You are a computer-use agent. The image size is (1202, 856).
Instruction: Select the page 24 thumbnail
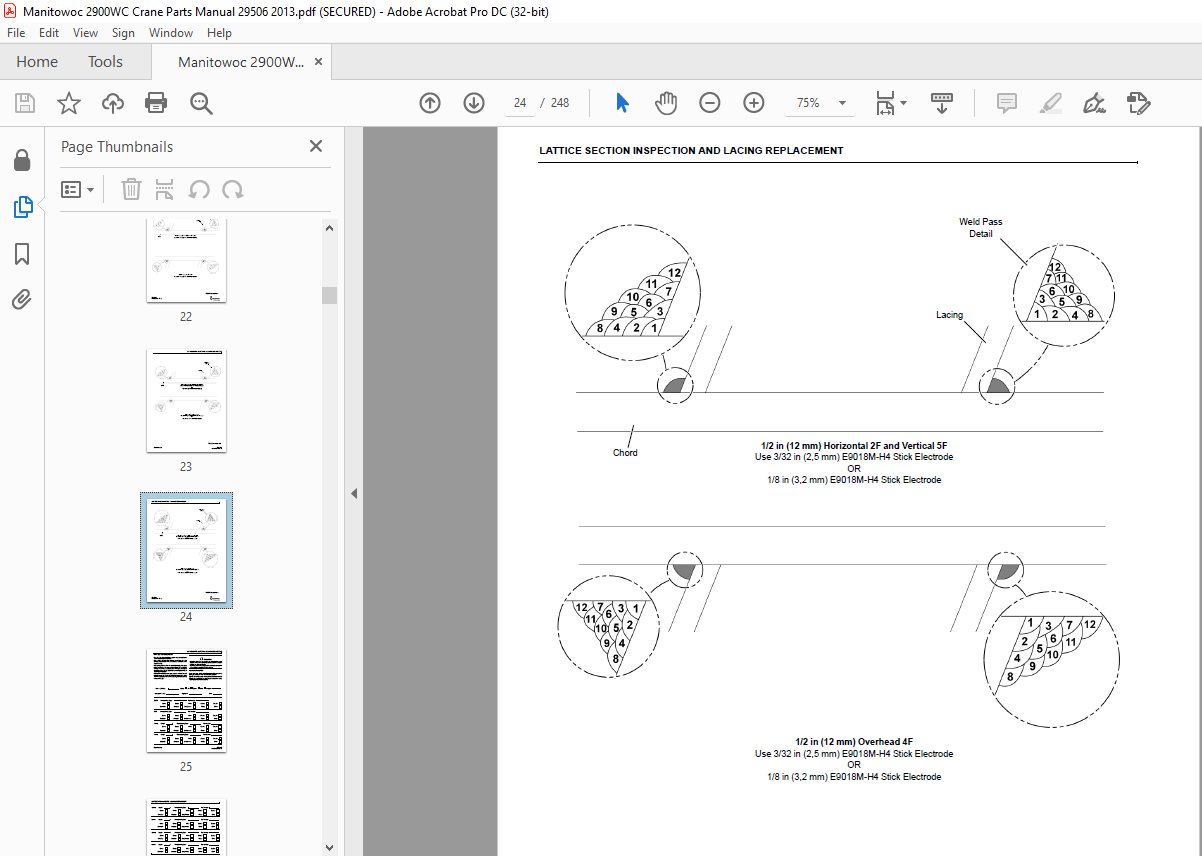(x=186, y=550)
